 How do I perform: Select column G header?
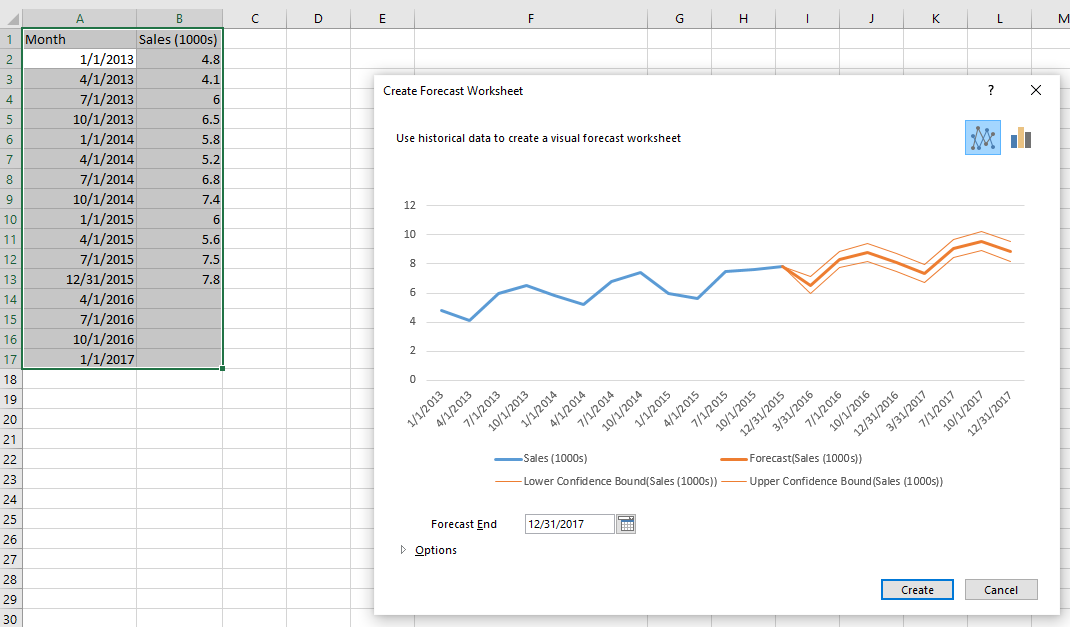point(680,18)
